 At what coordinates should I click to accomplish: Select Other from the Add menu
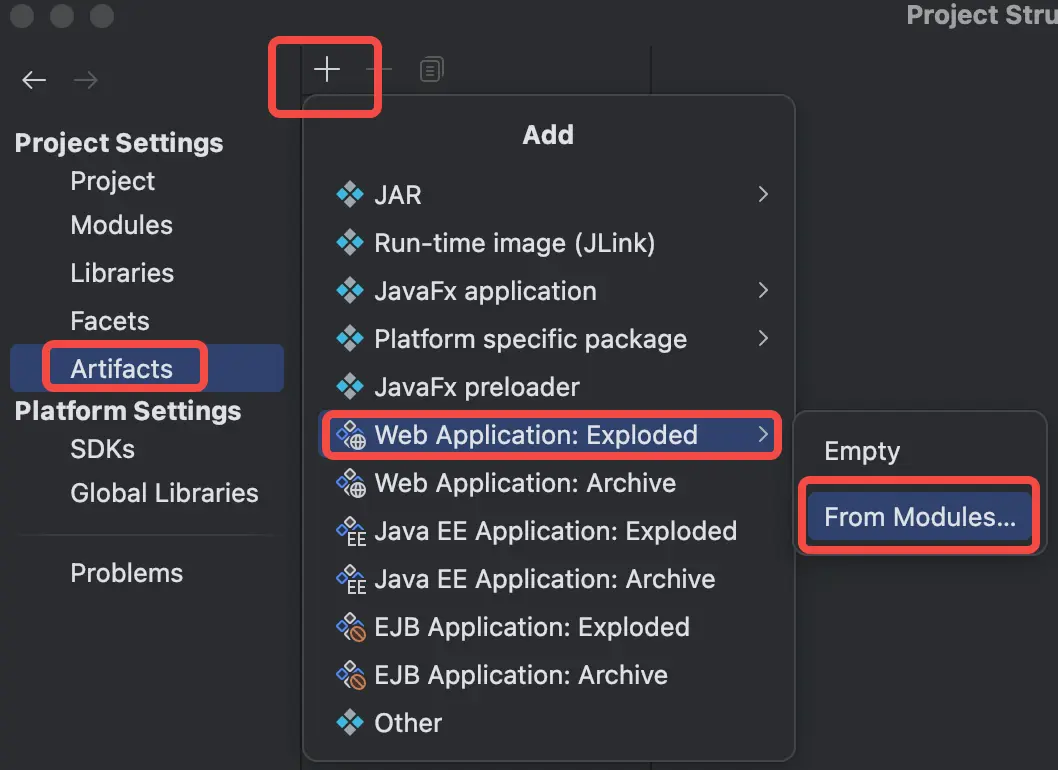[549, 723]
